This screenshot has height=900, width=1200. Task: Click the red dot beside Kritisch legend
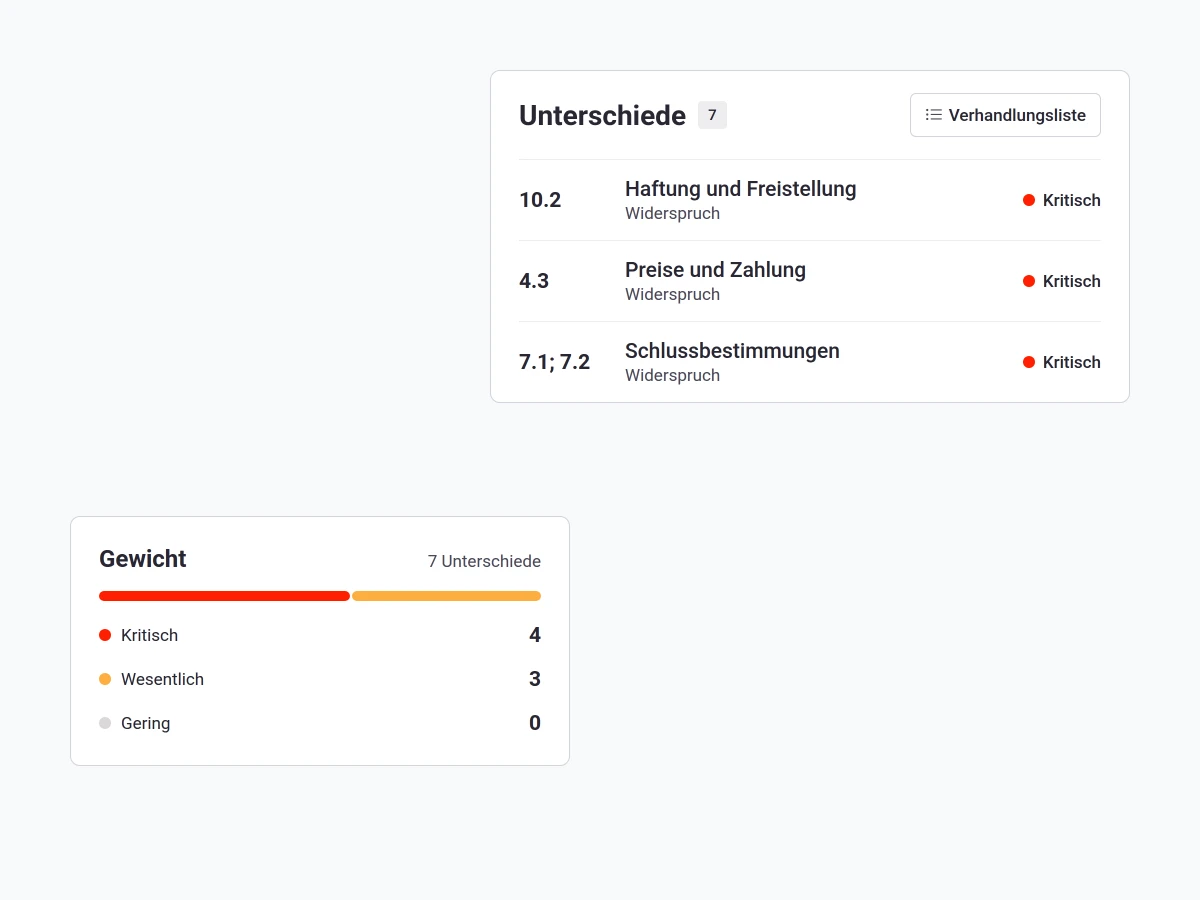click(x=105, y=635)
